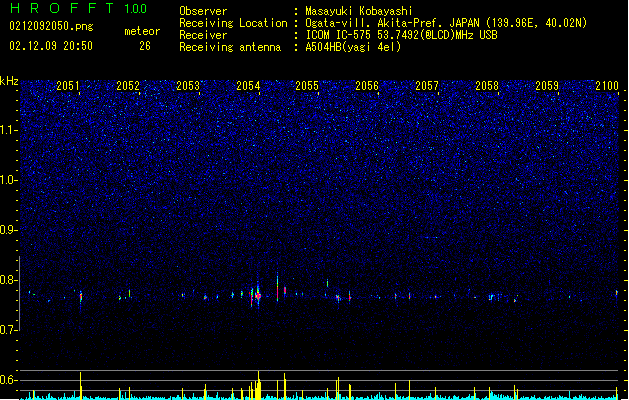Click the 'Receiving antenna' label

pyautogui.click(x=230, y=47)
